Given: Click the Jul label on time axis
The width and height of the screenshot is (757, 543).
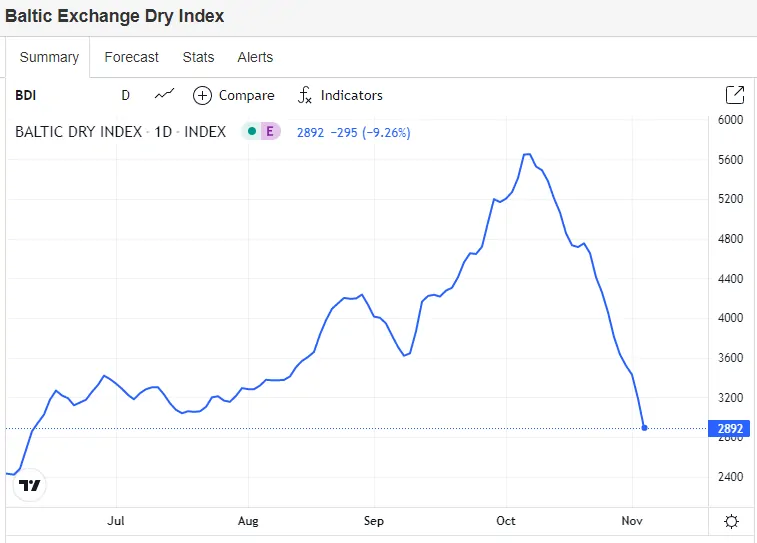Looking at the screenshot, I should click(x=116, y=521).
